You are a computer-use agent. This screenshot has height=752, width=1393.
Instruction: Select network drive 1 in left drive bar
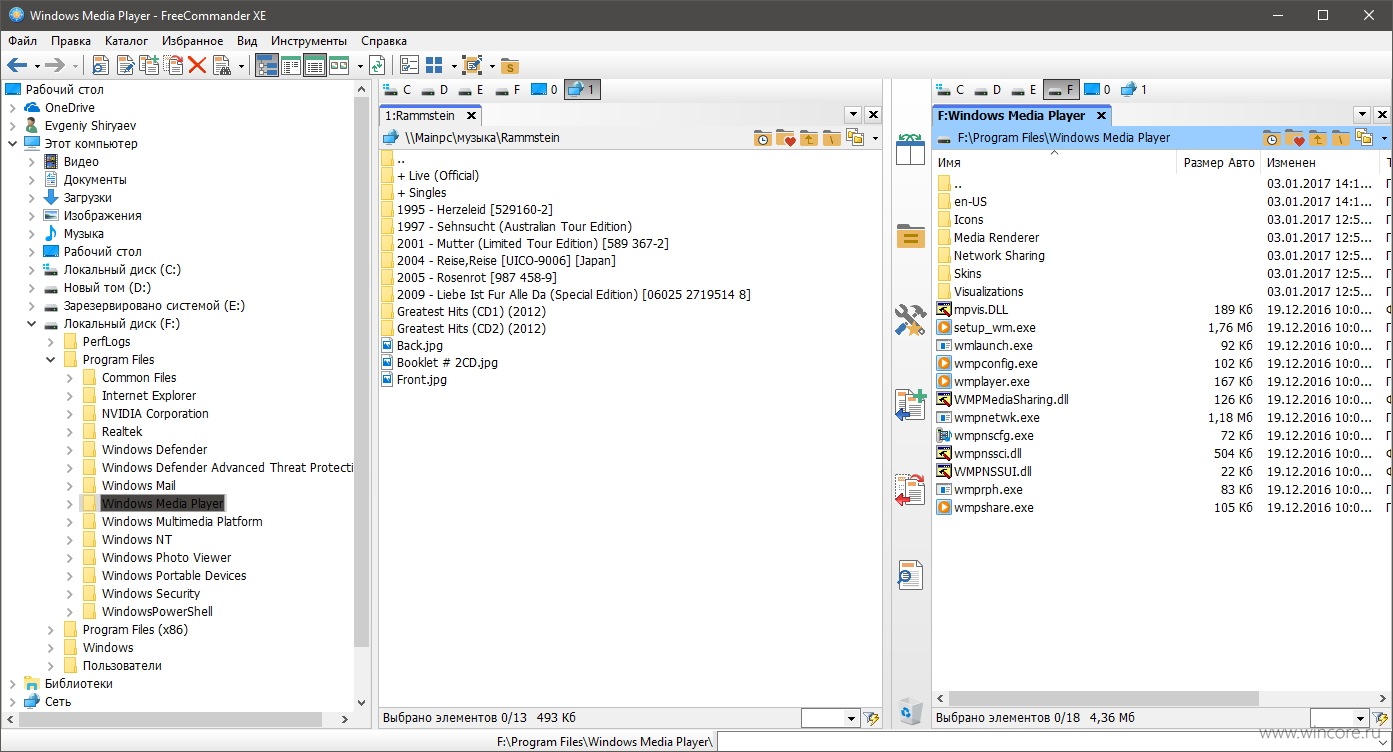pos(581,90)
